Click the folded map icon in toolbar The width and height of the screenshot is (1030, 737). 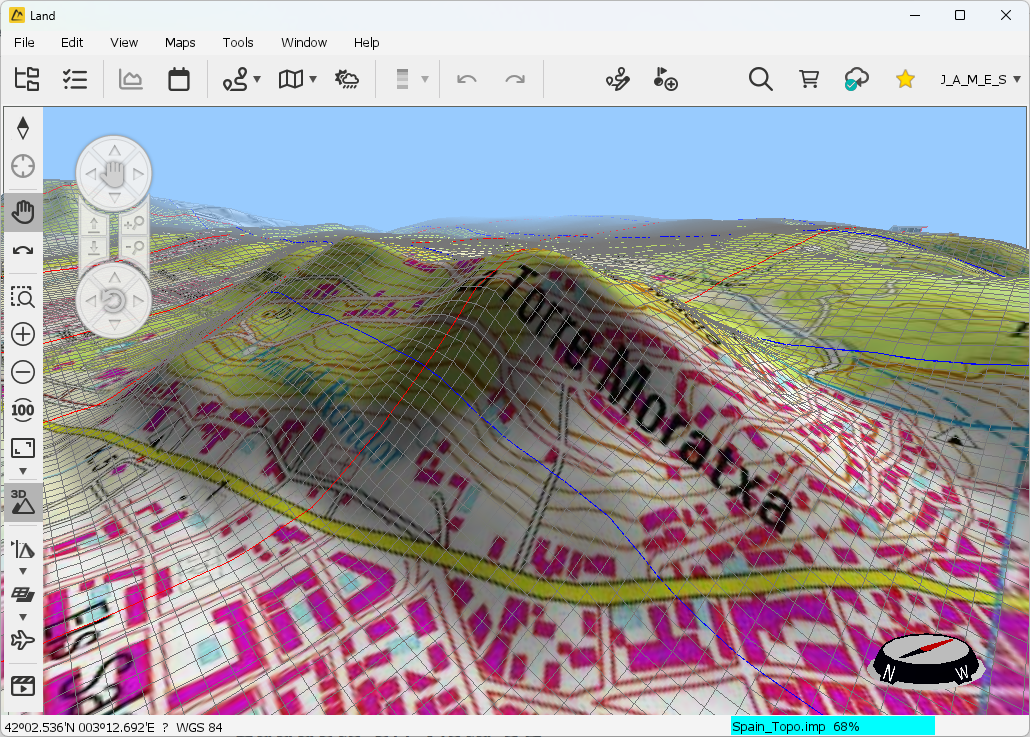(291, 79)
